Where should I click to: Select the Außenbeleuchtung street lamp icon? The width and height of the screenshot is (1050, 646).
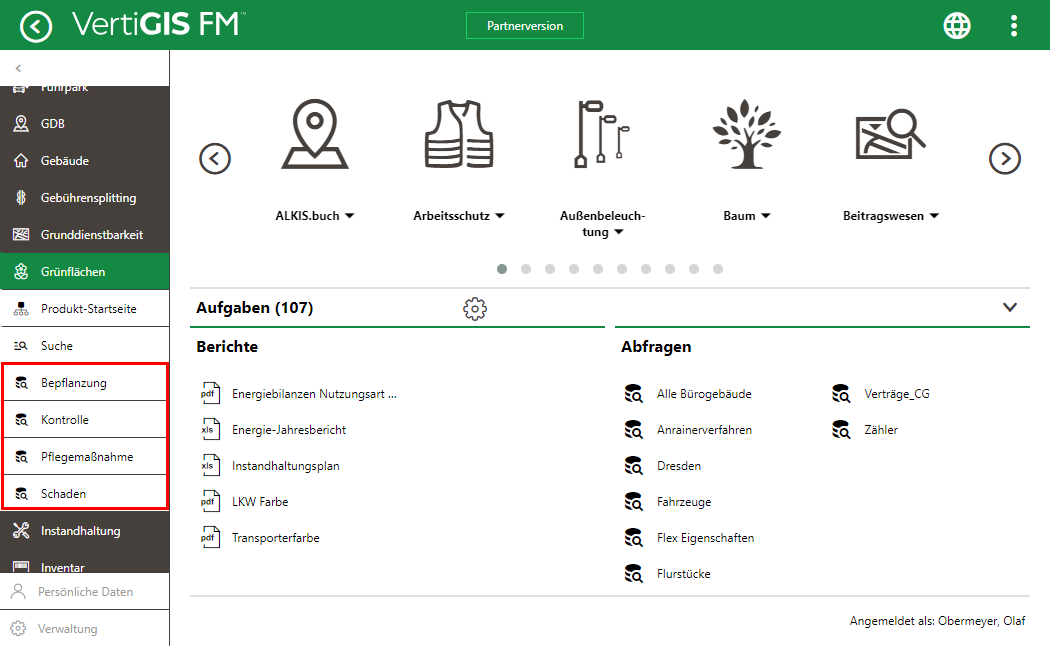(603, 134)
